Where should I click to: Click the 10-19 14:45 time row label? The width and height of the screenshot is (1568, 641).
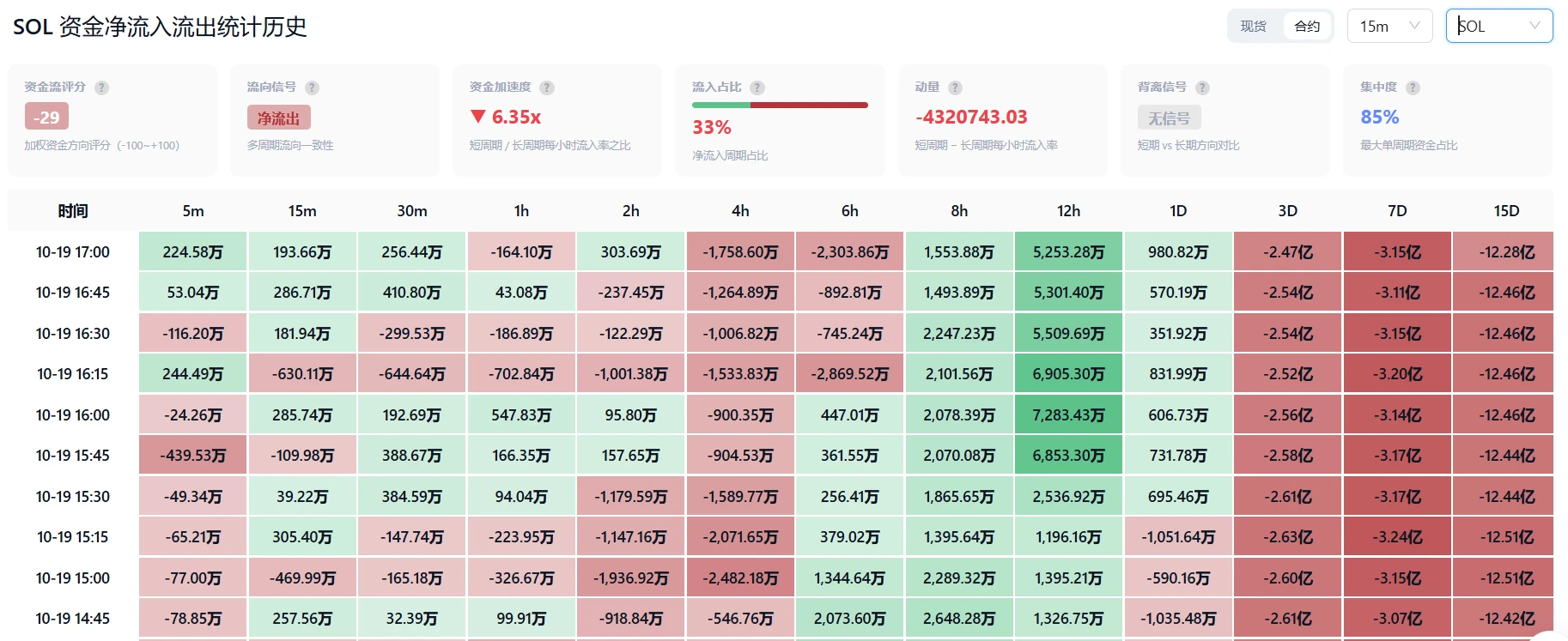point(73,619)
